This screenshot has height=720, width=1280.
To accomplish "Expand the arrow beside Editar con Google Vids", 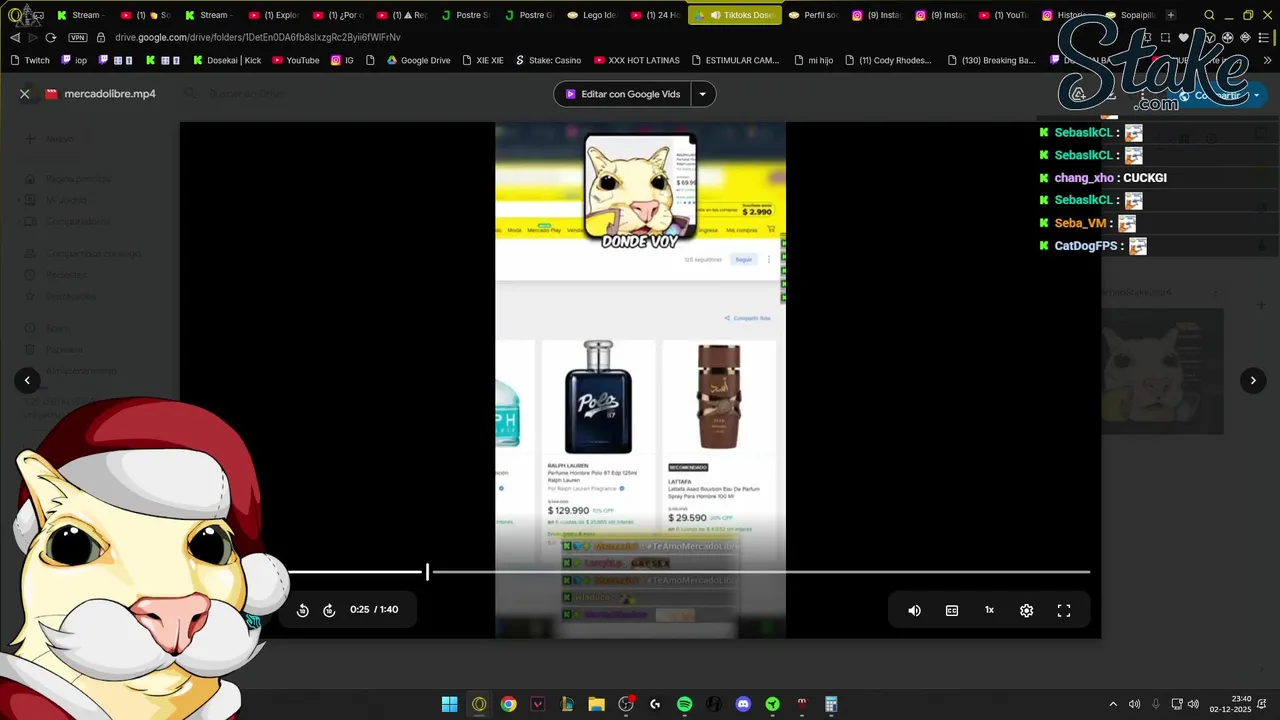I will click(703, 94).
